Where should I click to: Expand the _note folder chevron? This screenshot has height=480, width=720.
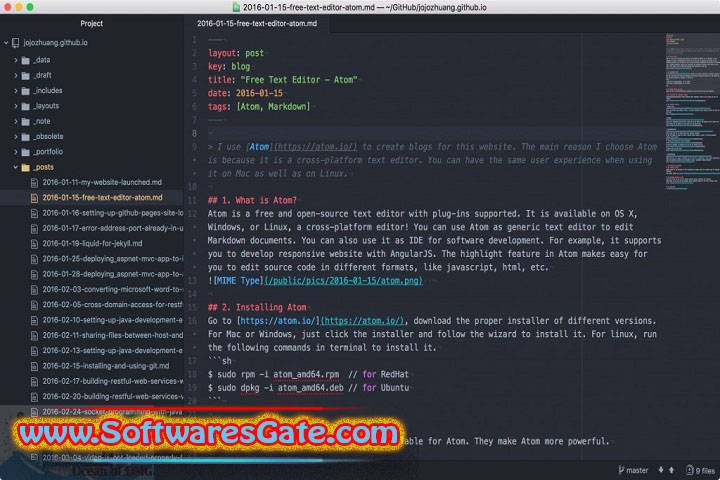tap(16, 122)
